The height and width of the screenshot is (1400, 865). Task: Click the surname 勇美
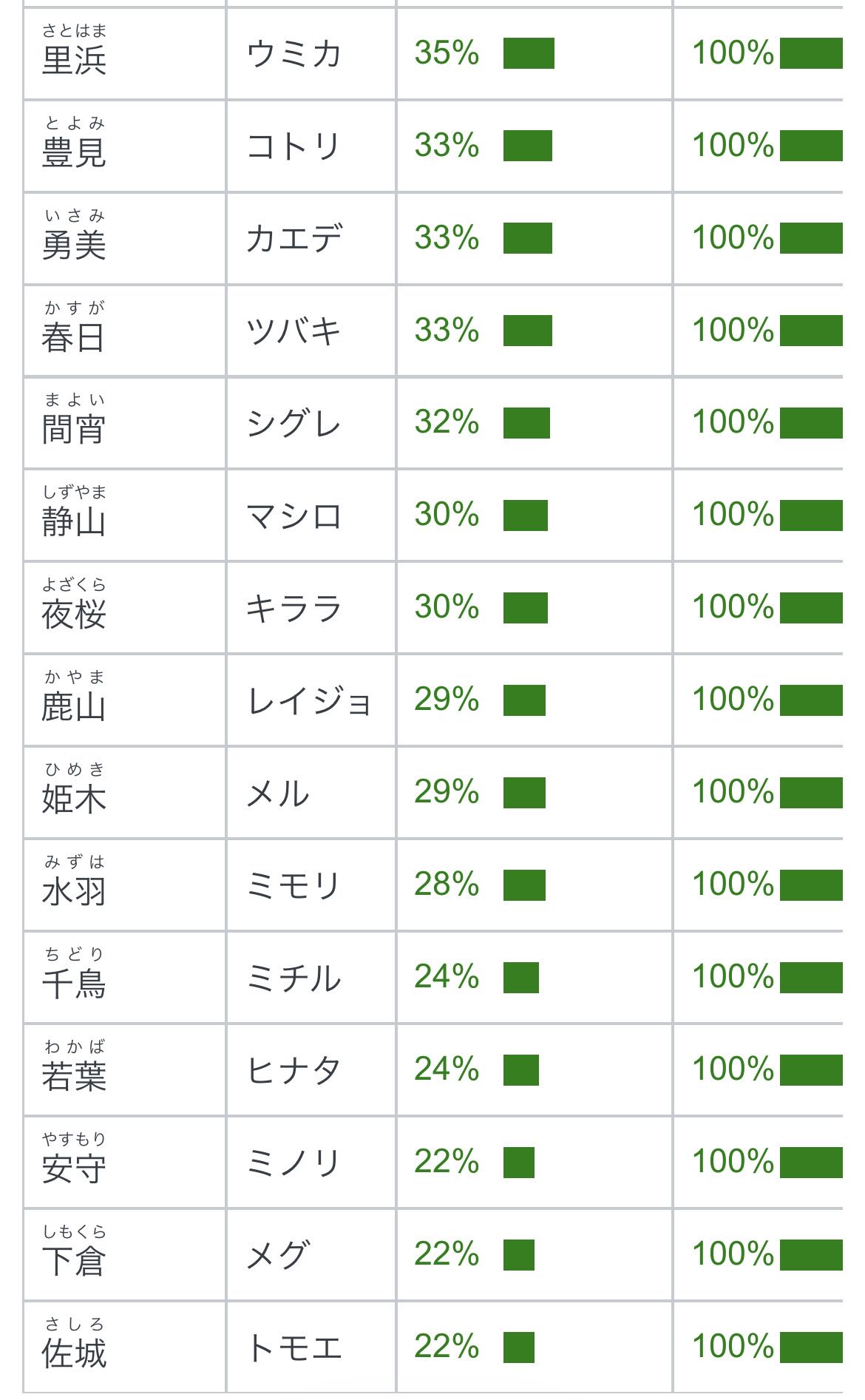[x=74, y=245]
